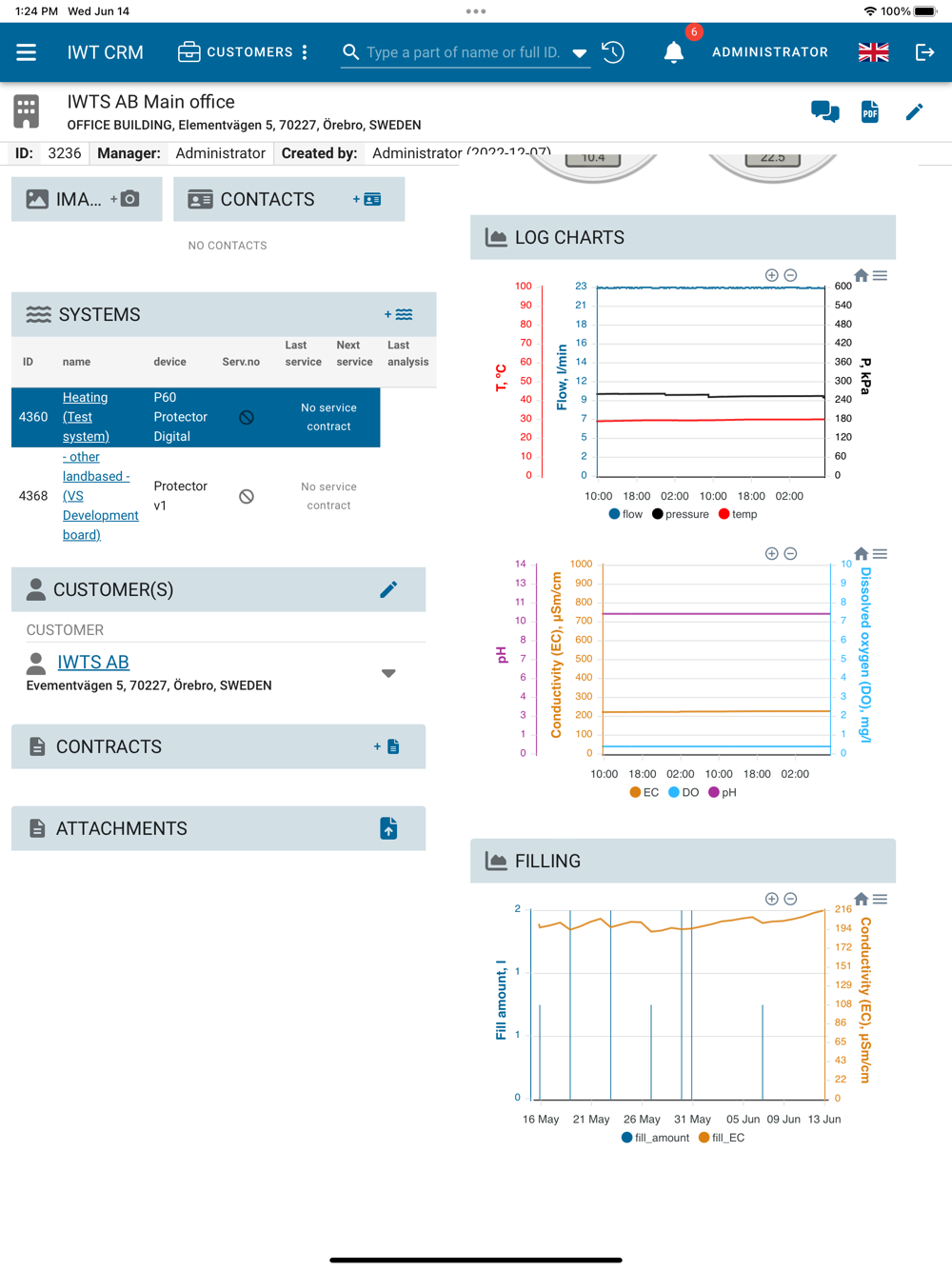This screenshot has height=1270, width=952.
Task: Switch language via UK flag
Action: coord(873,52)
